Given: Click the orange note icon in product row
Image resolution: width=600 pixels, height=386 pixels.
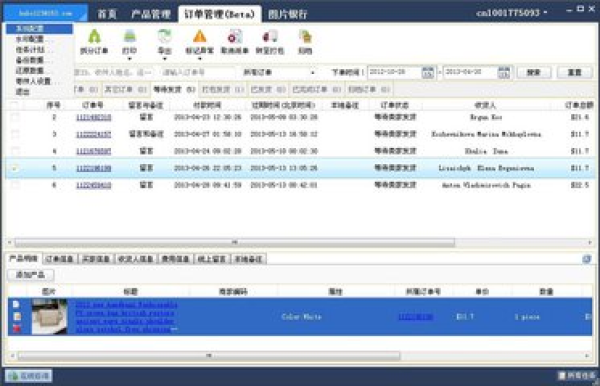Looking at the screenshot, I should pyautogui.click(x=16, y=316).
